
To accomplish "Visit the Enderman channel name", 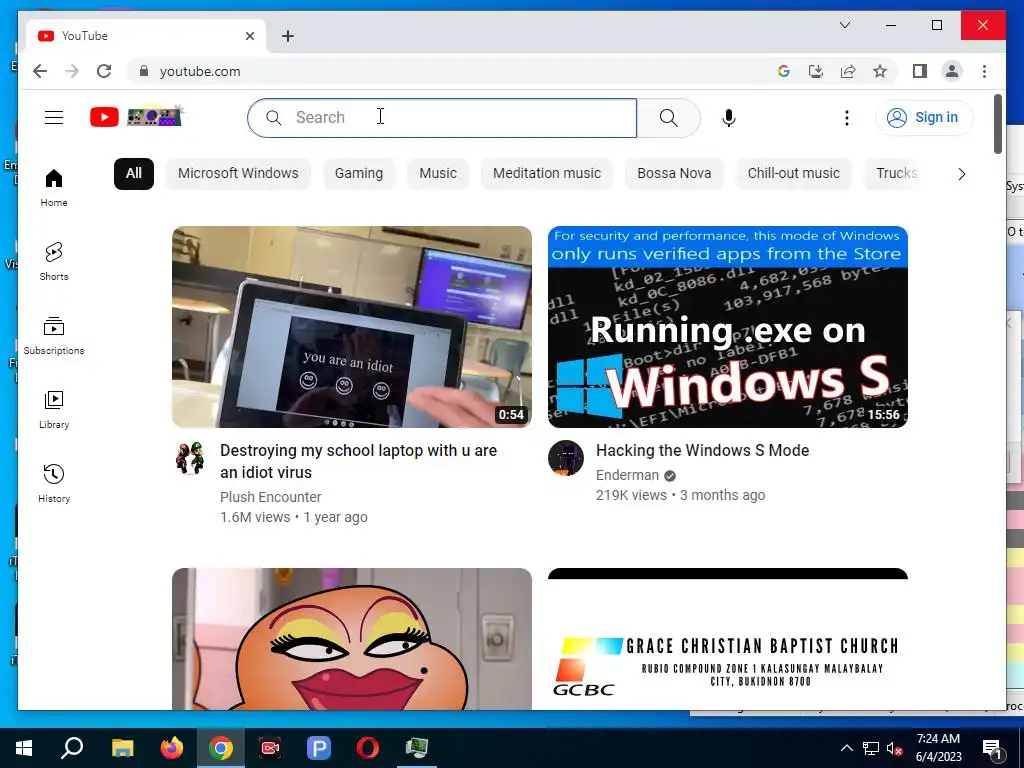I will 628,475.
